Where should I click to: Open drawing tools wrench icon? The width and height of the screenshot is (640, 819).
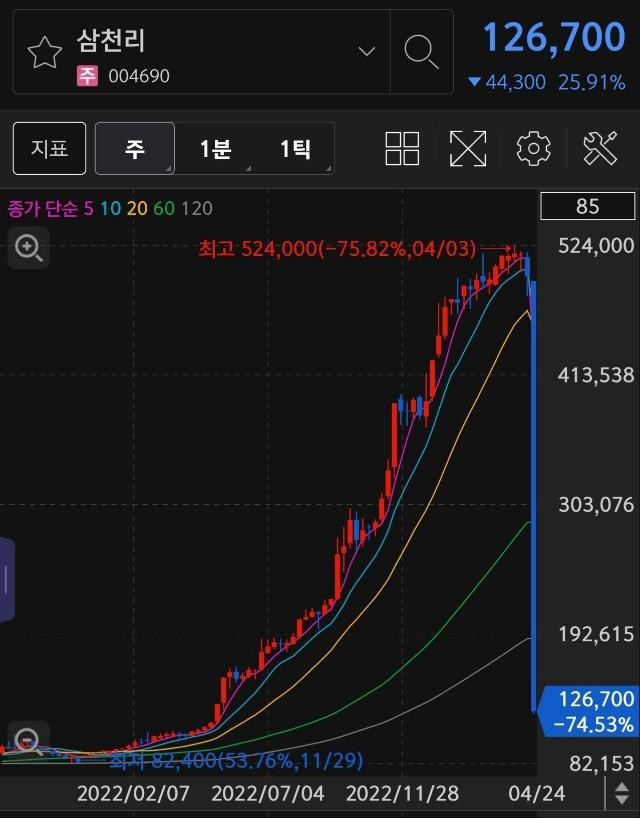(601, 149)
